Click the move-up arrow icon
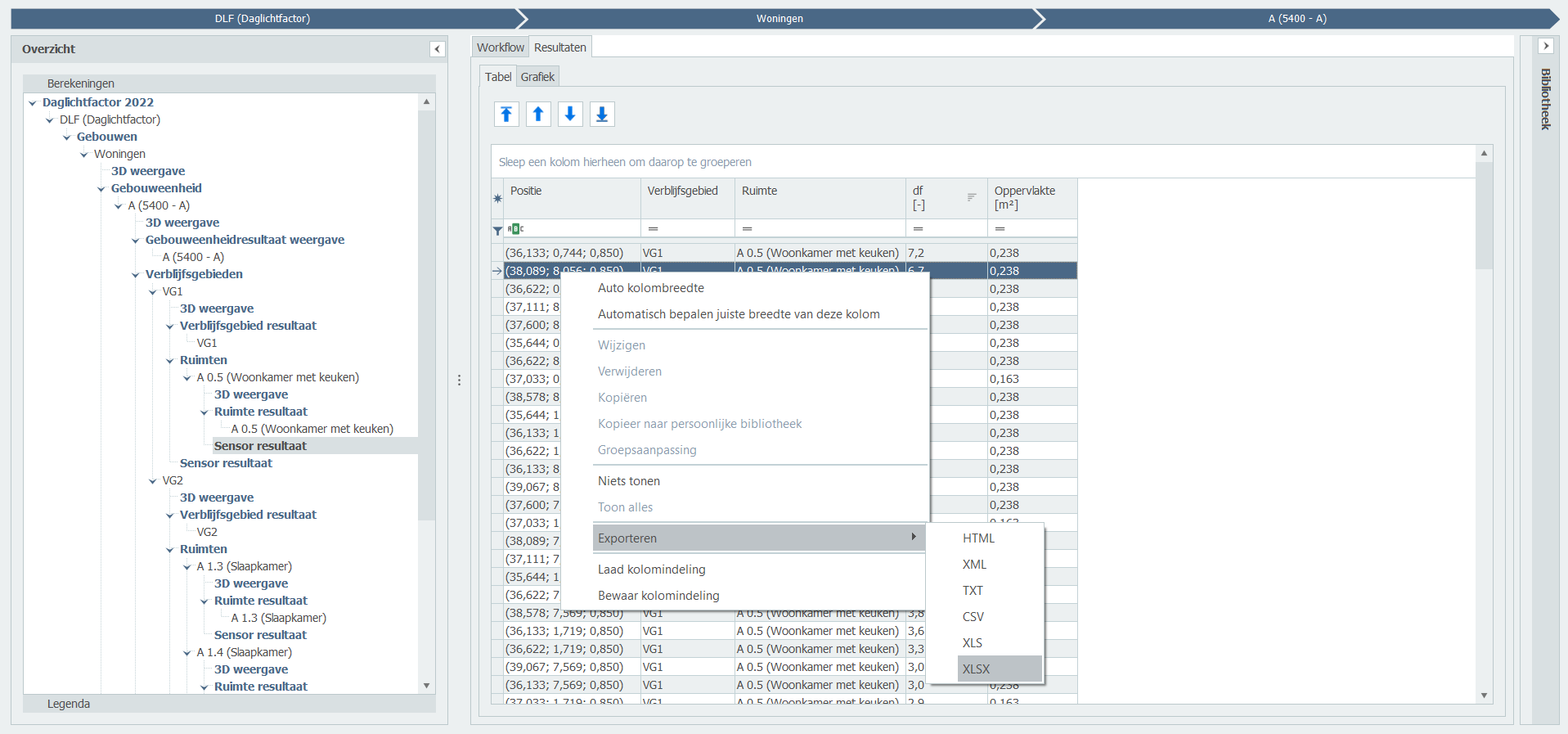This screenshot has height=734, width=1568. click(538, 115)
